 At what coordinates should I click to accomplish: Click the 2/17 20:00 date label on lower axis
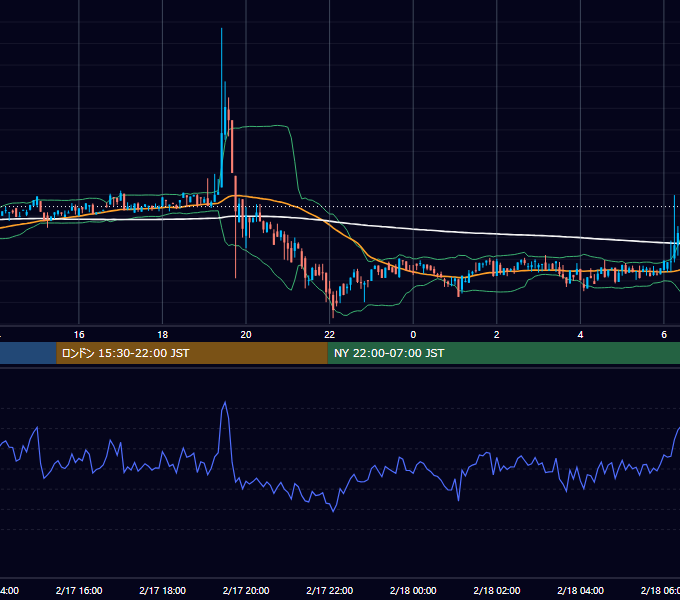pyautogui.click(x=246, y=590)
